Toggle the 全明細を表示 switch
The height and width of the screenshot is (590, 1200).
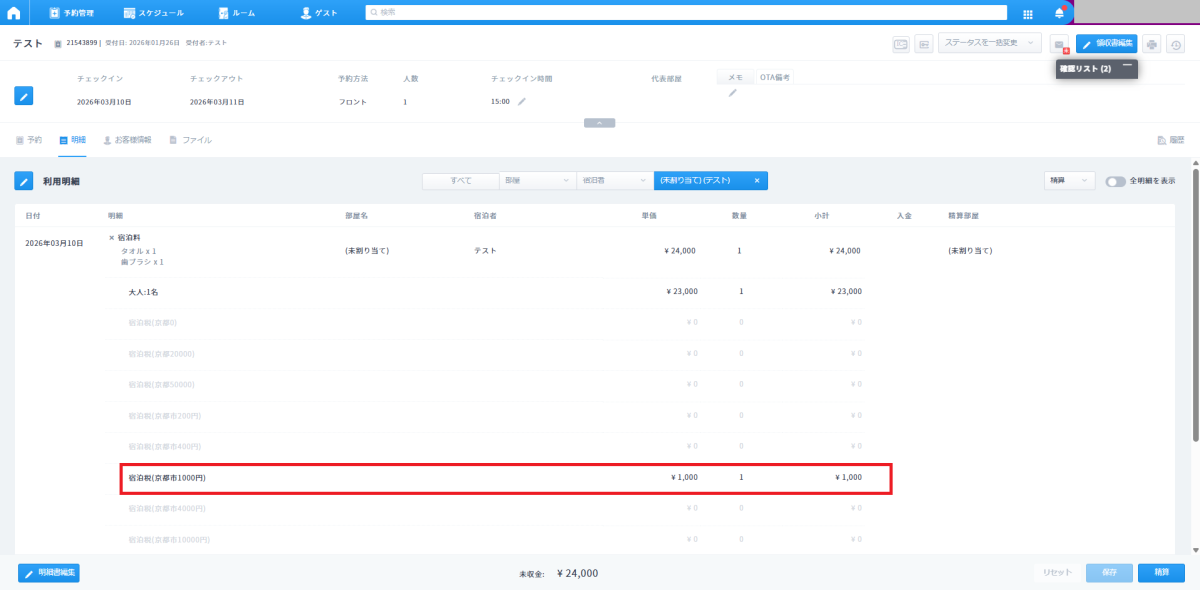point(1115,181)
